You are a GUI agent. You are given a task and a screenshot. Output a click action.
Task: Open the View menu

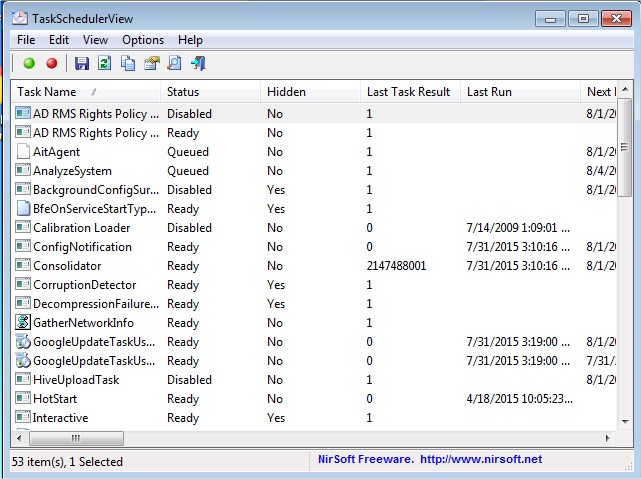95,40
